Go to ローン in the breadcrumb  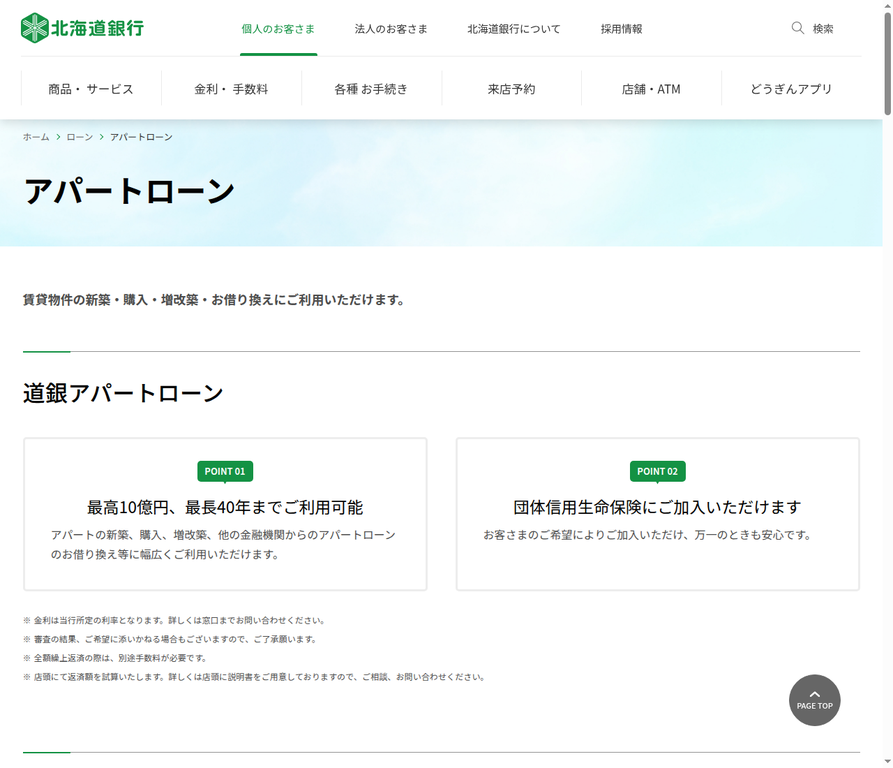point(80,137)
